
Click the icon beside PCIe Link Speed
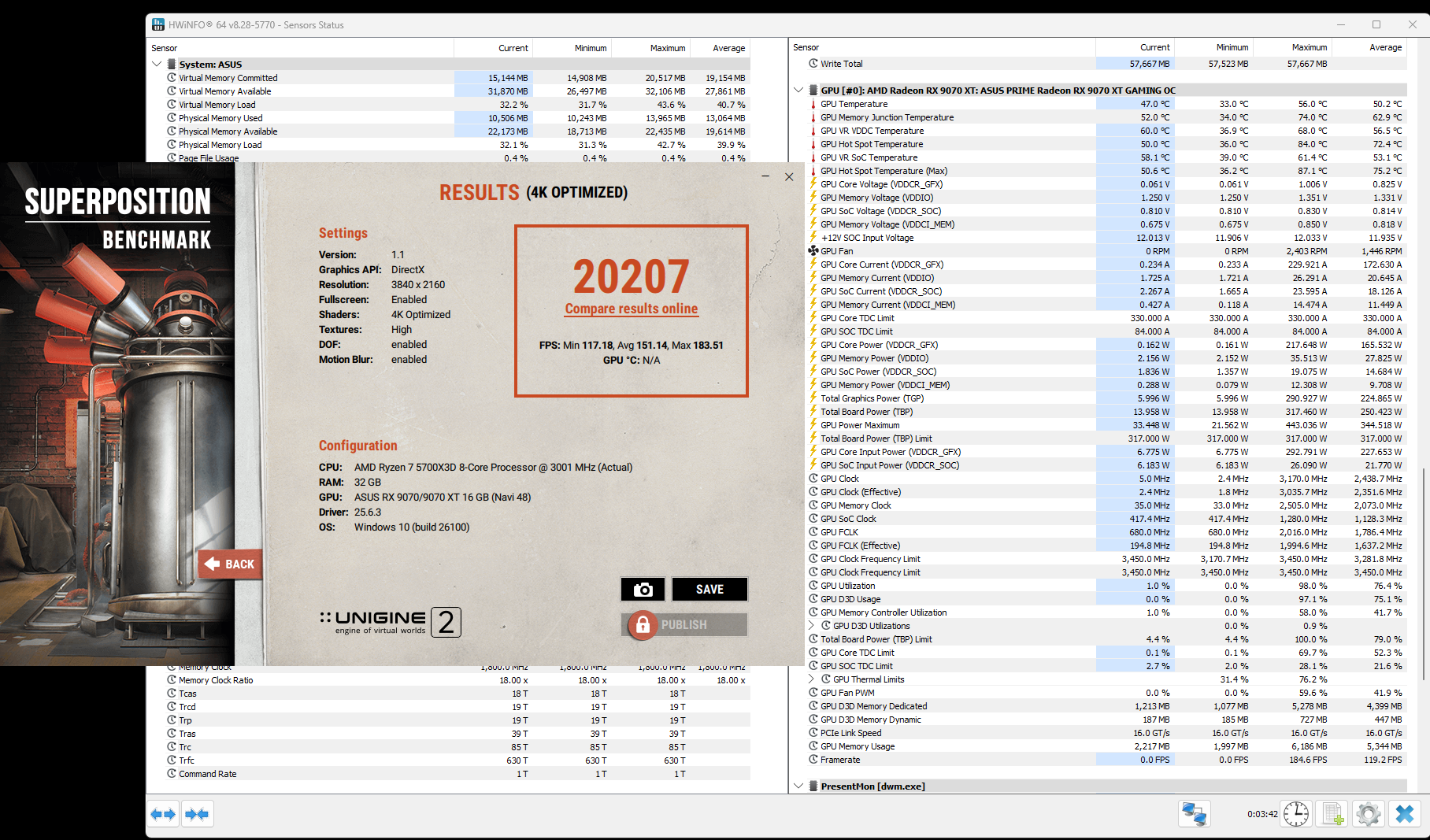[x=813, y=733]
